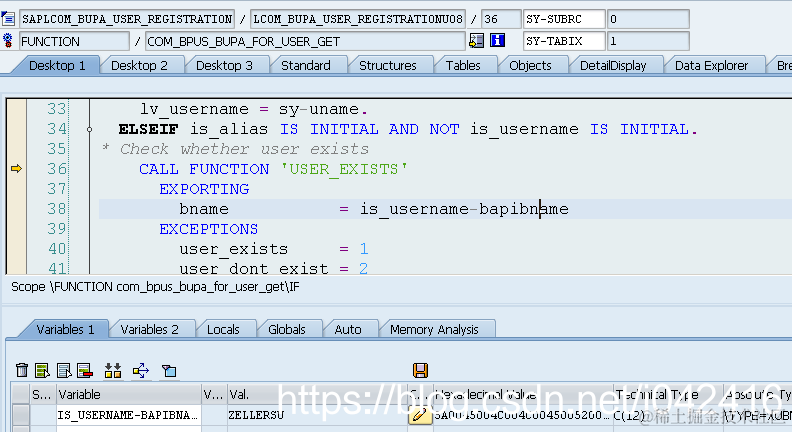Click the blue box filter icon
Viewport: 792px width, 432px height.
[x=169, y=371]
